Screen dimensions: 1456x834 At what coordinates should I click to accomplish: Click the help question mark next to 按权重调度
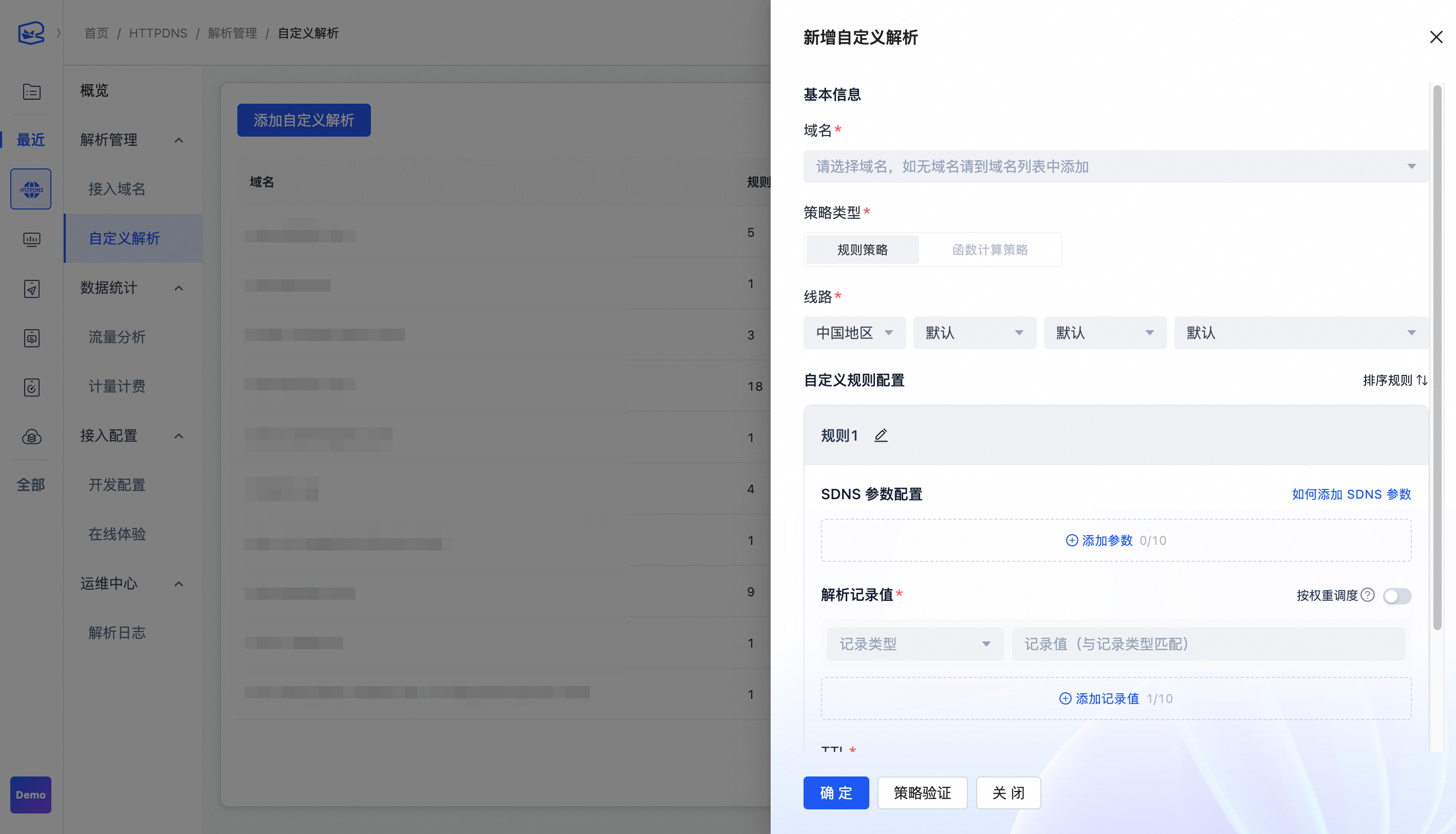pyautogui.click(x=1368, y=595)
